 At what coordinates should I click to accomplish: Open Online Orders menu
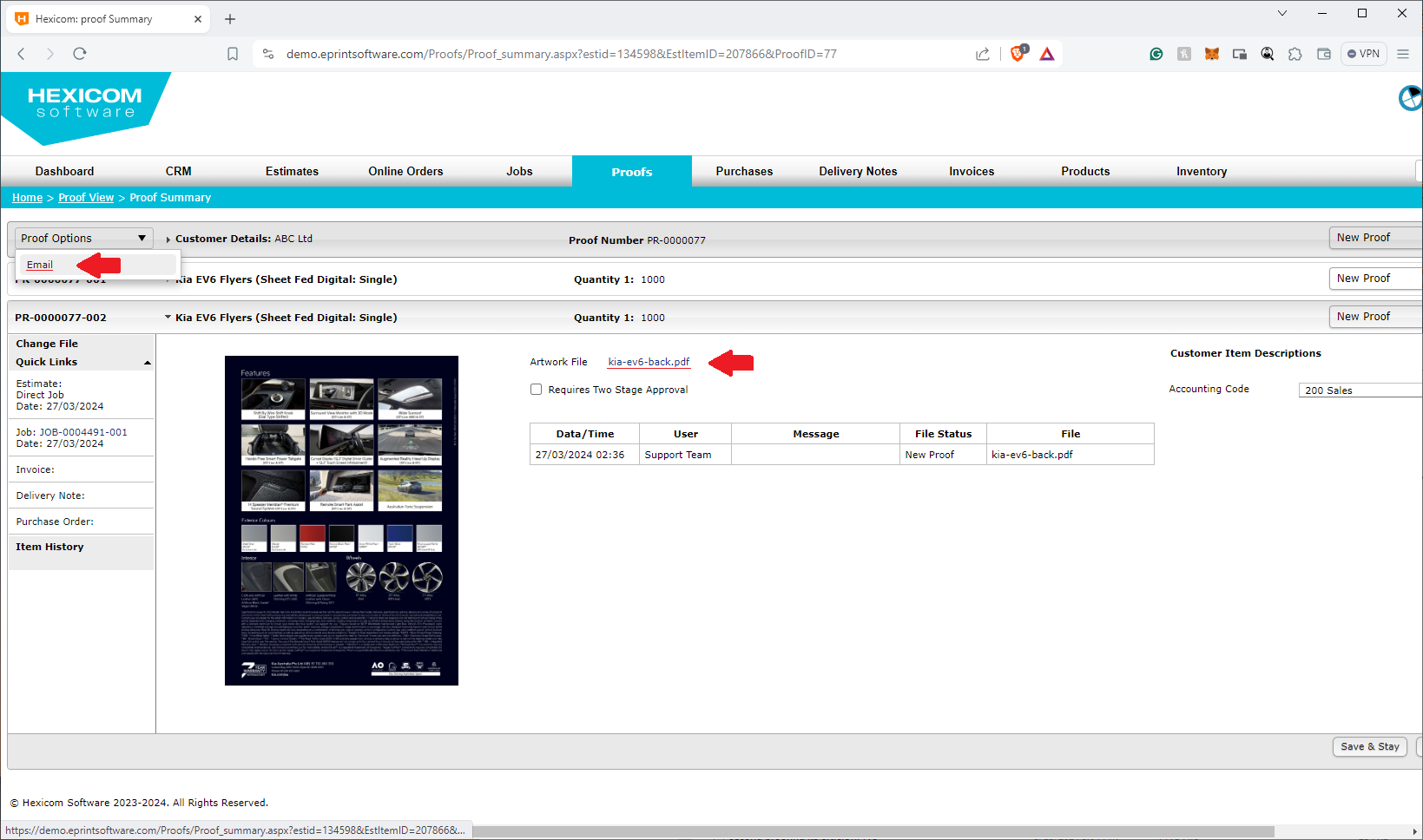click(405, 172)
